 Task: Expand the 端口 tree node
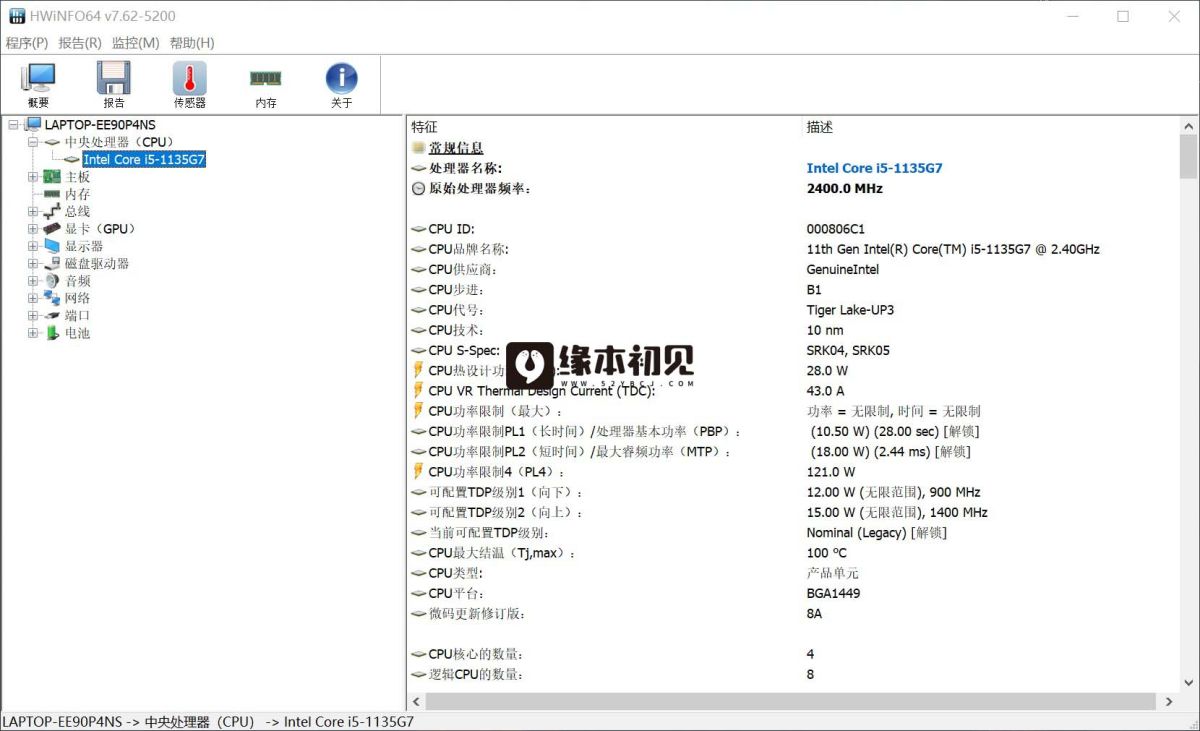[x=33, y=316]
